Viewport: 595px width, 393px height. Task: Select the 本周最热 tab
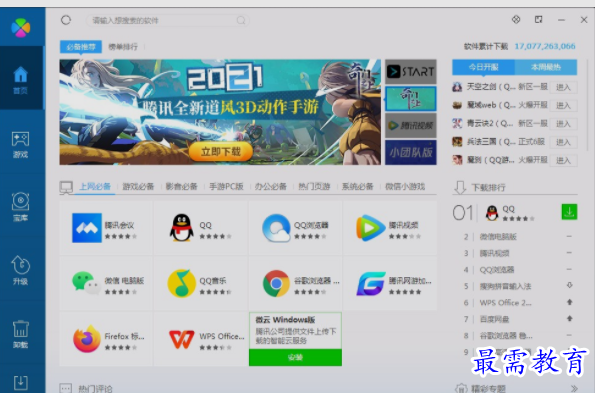tap(546, 67)
